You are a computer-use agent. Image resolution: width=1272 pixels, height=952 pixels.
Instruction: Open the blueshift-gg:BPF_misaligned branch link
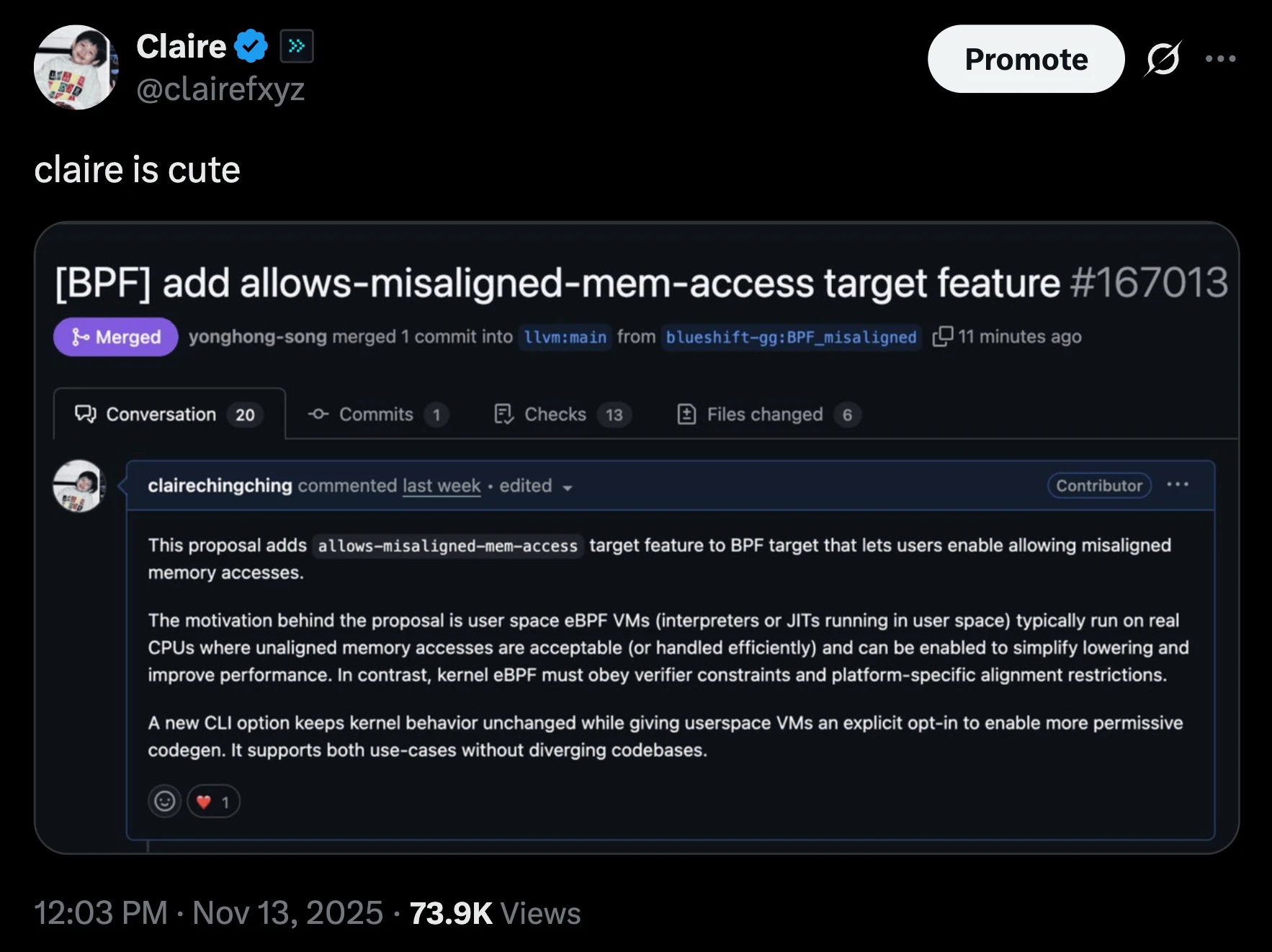click(790, 337)
